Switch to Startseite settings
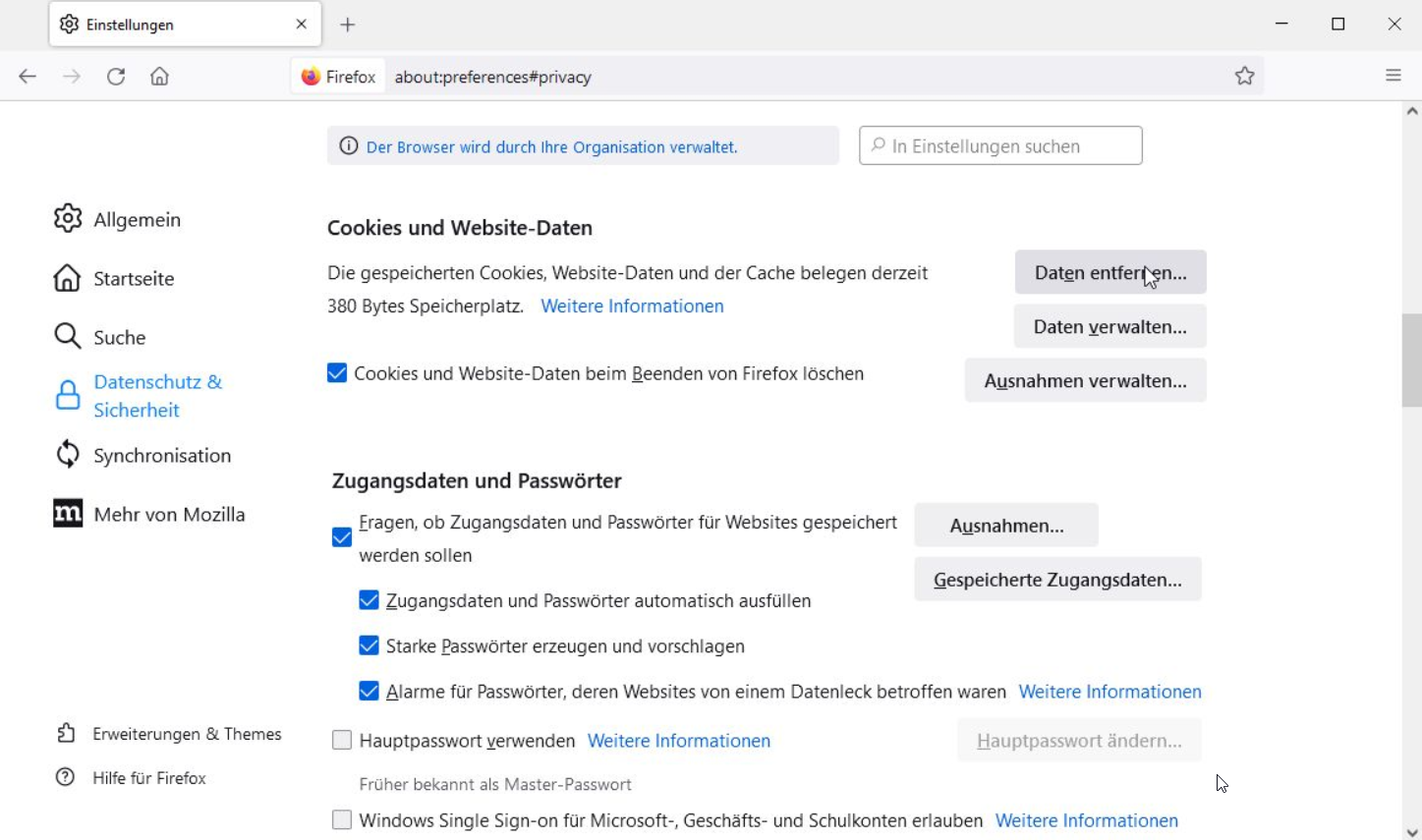The image size is (1422, 840). 134,278
